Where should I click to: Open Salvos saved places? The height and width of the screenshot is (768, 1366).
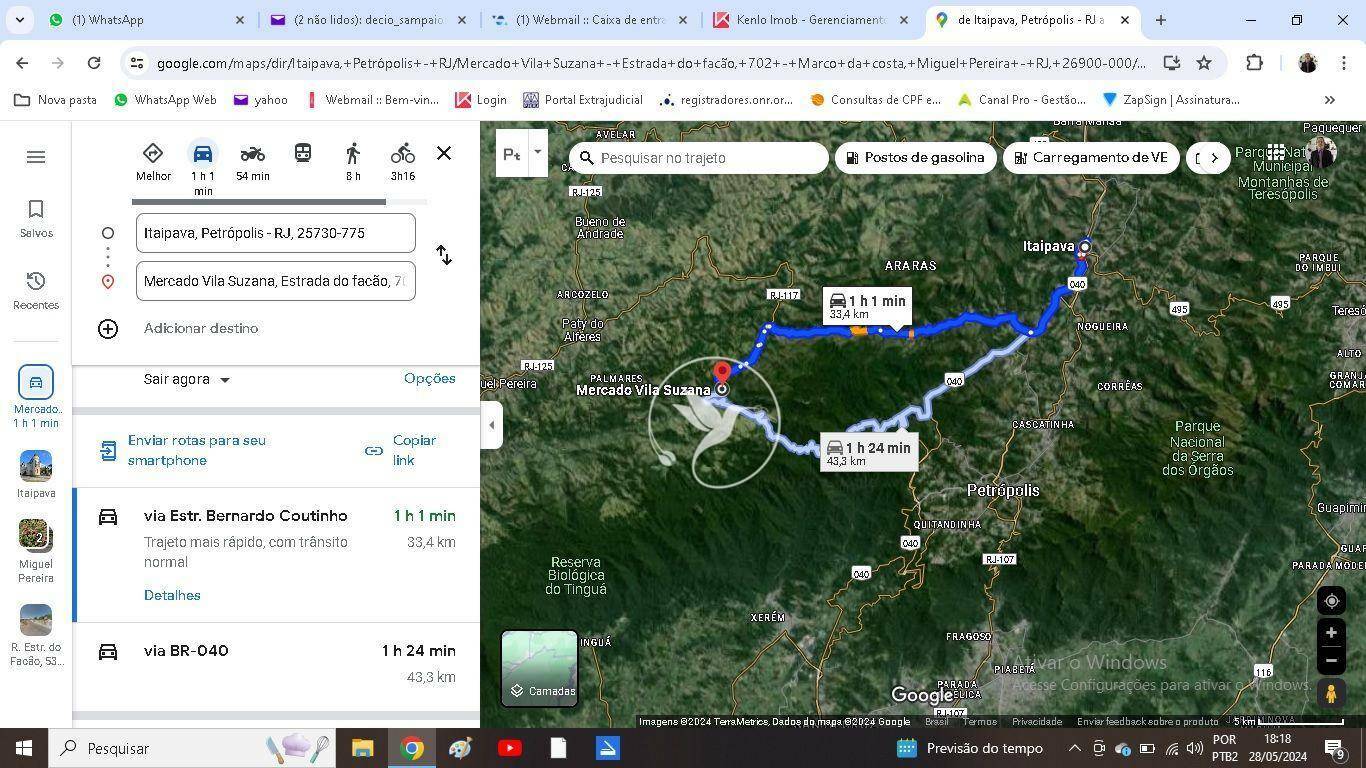click(x=36, y=218)
